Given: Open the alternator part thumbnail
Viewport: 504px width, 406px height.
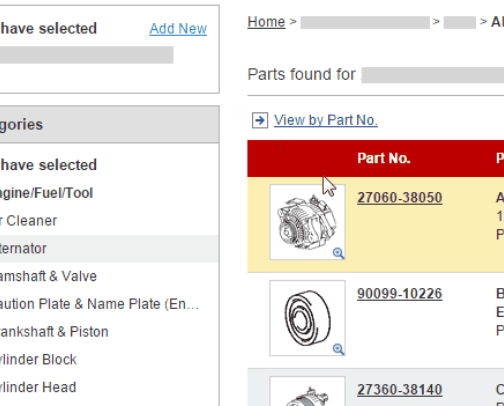Looking at the screenshot, I should point(307,222).
